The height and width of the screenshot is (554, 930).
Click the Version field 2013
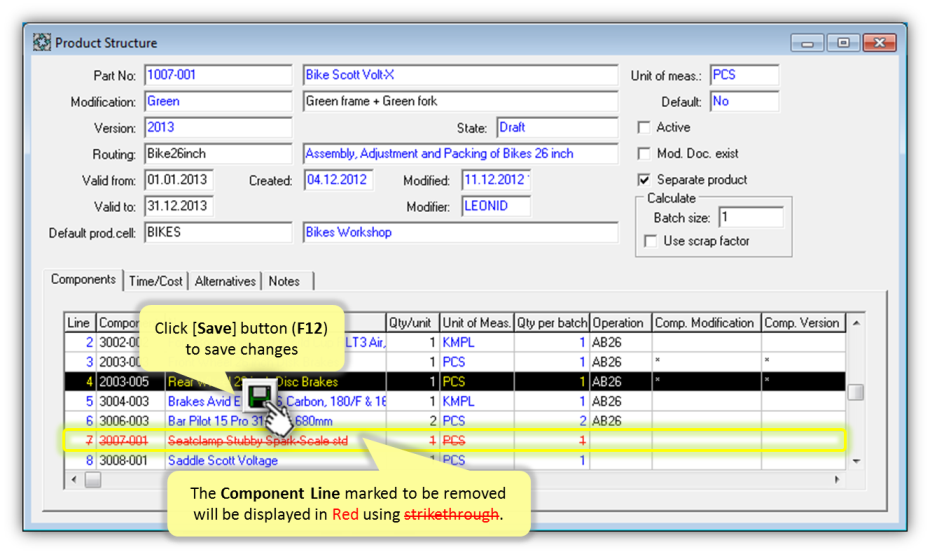tap(218, 128)
